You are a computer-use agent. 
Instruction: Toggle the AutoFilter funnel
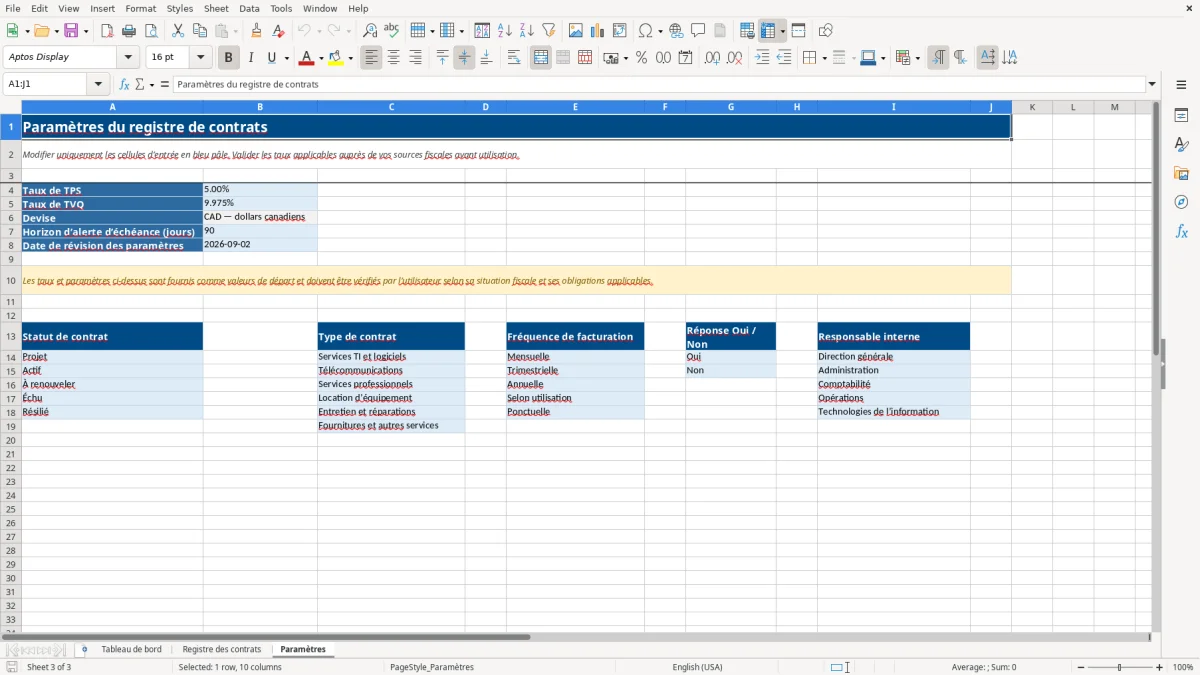point(549,31)
